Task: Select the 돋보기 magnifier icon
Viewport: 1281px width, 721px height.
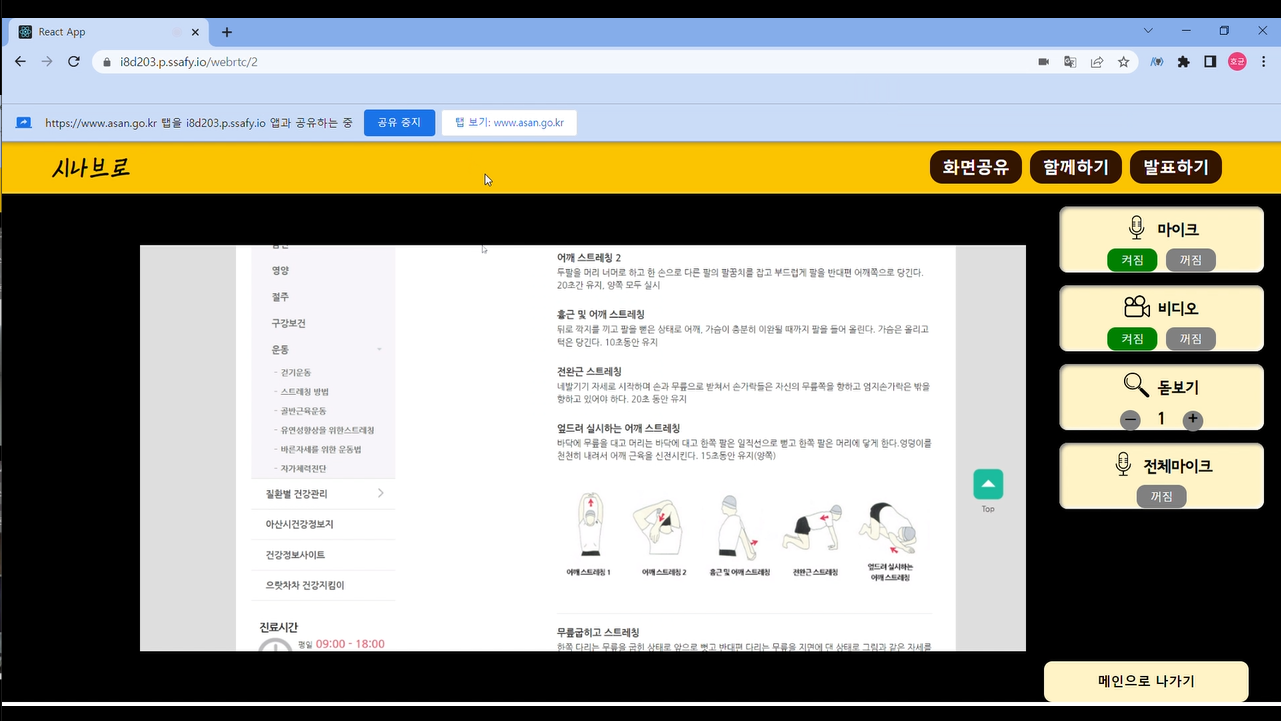Action: pos(1135,384)
